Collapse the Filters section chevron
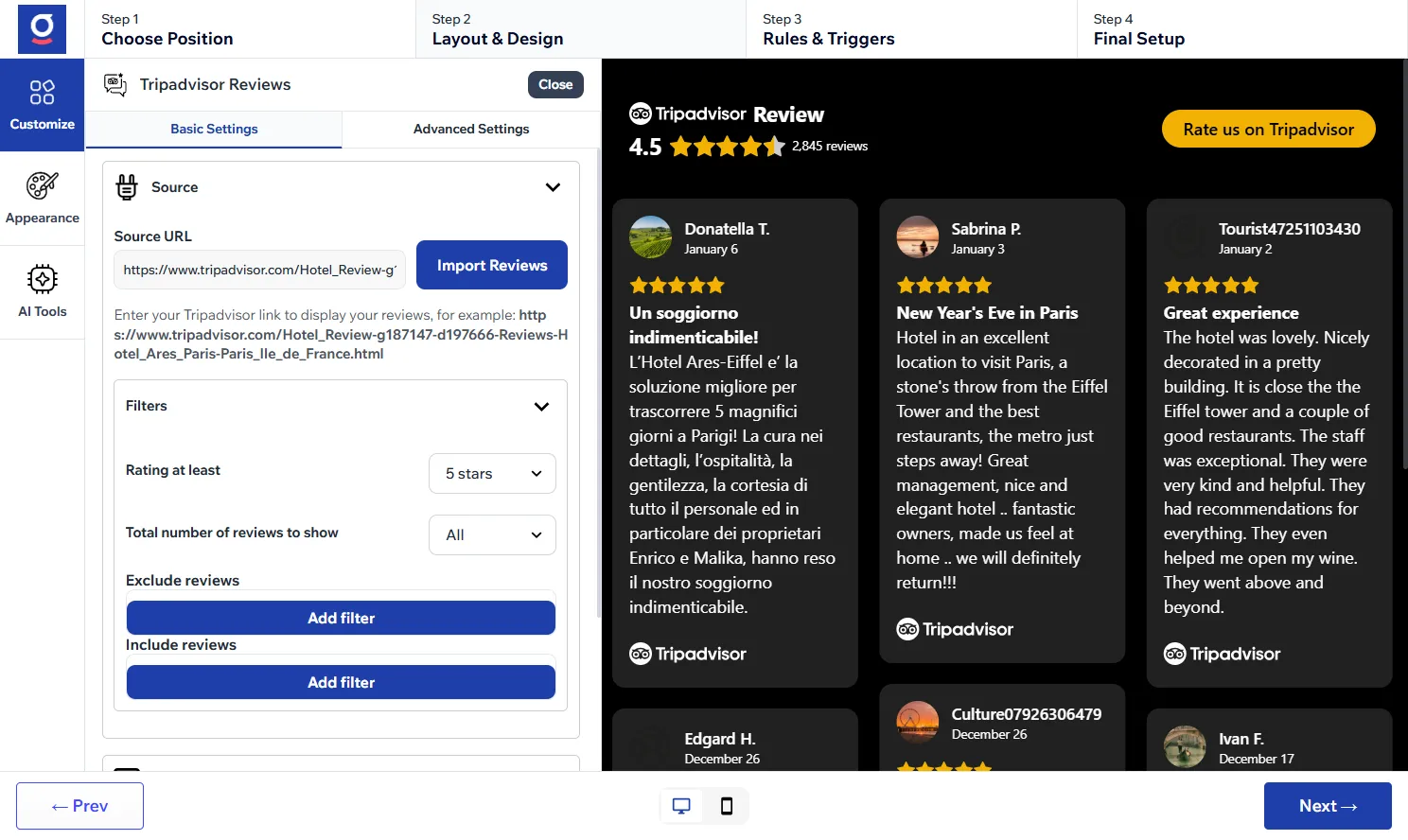Screen dimensions: 1408x840 (541, 407)
